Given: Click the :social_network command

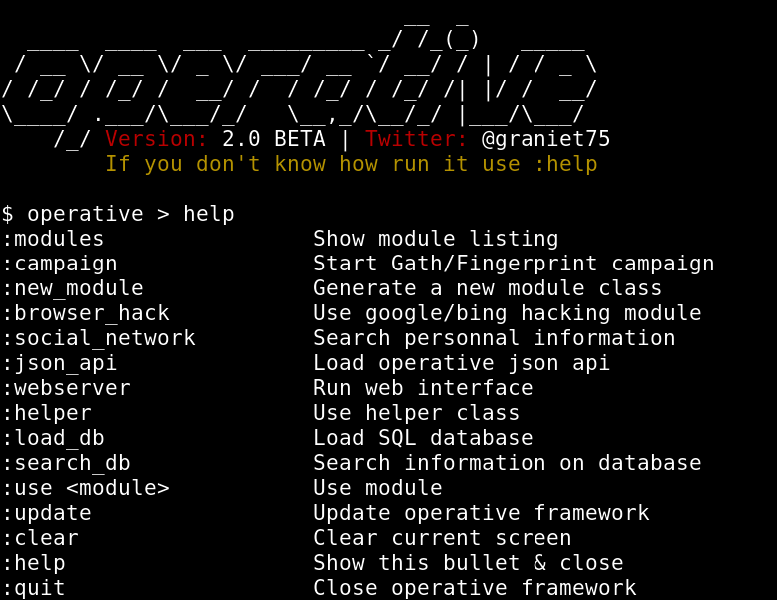Looking at the screenshot, I should click(x=99, y=338).
